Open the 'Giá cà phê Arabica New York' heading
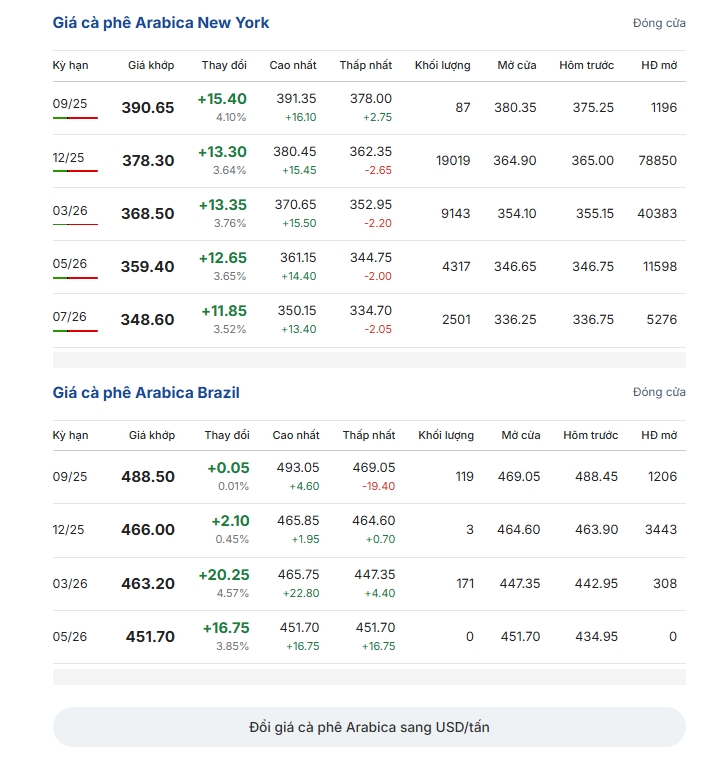Image resolution: width=713 pixels, height=766 pixels. (x=161, y=23)
